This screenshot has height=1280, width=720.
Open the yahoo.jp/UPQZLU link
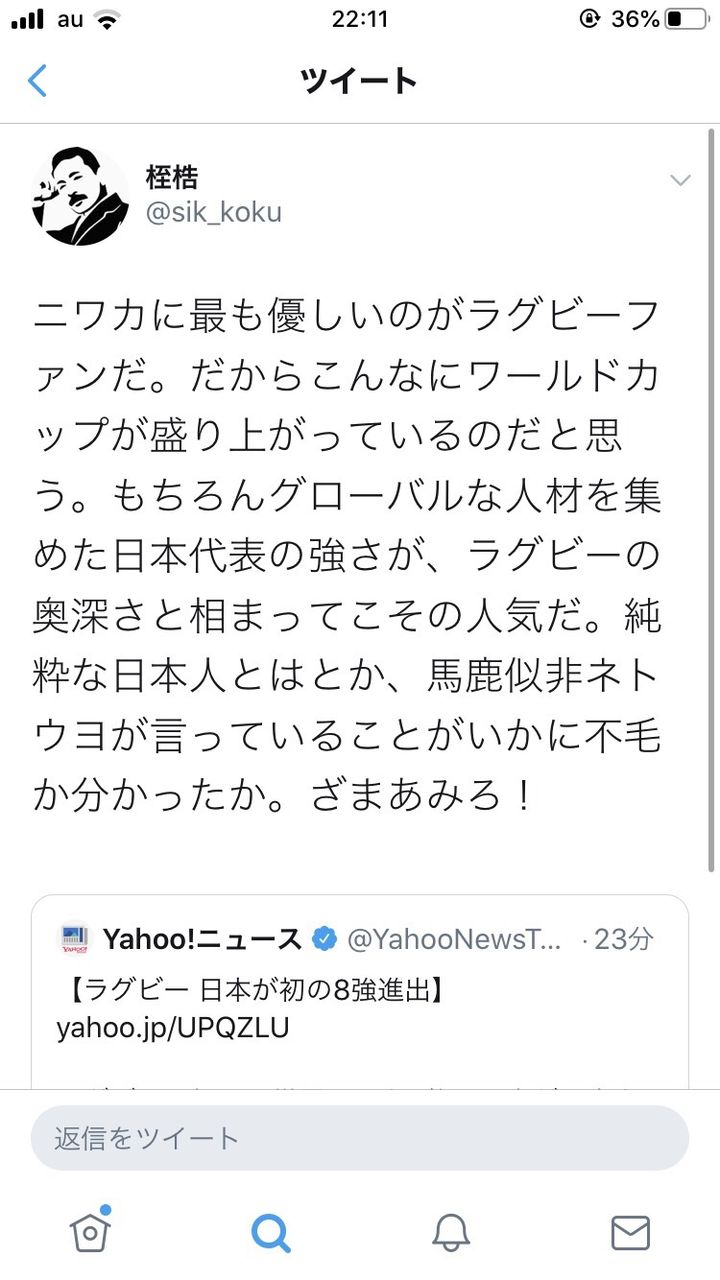[173, 1028]
